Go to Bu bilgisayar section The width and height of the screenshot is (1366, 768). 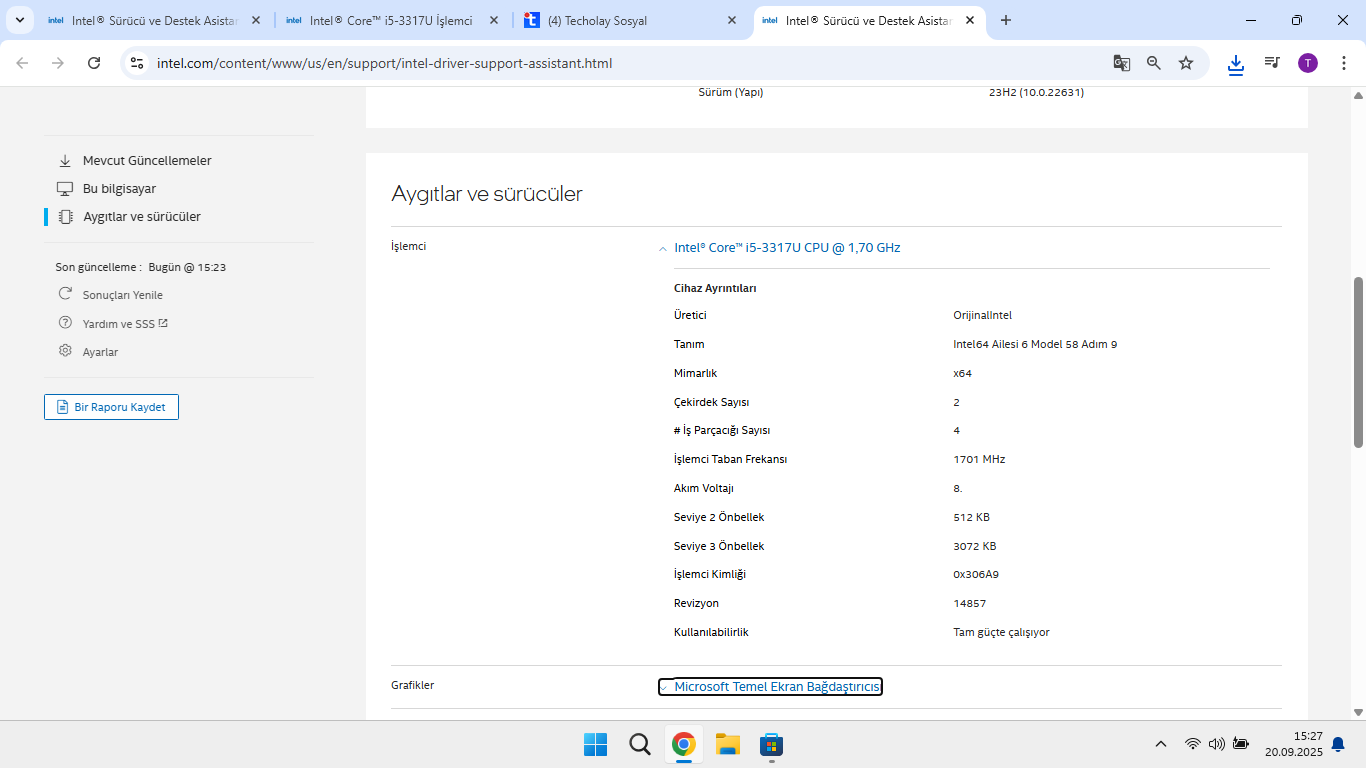point(119,188)
